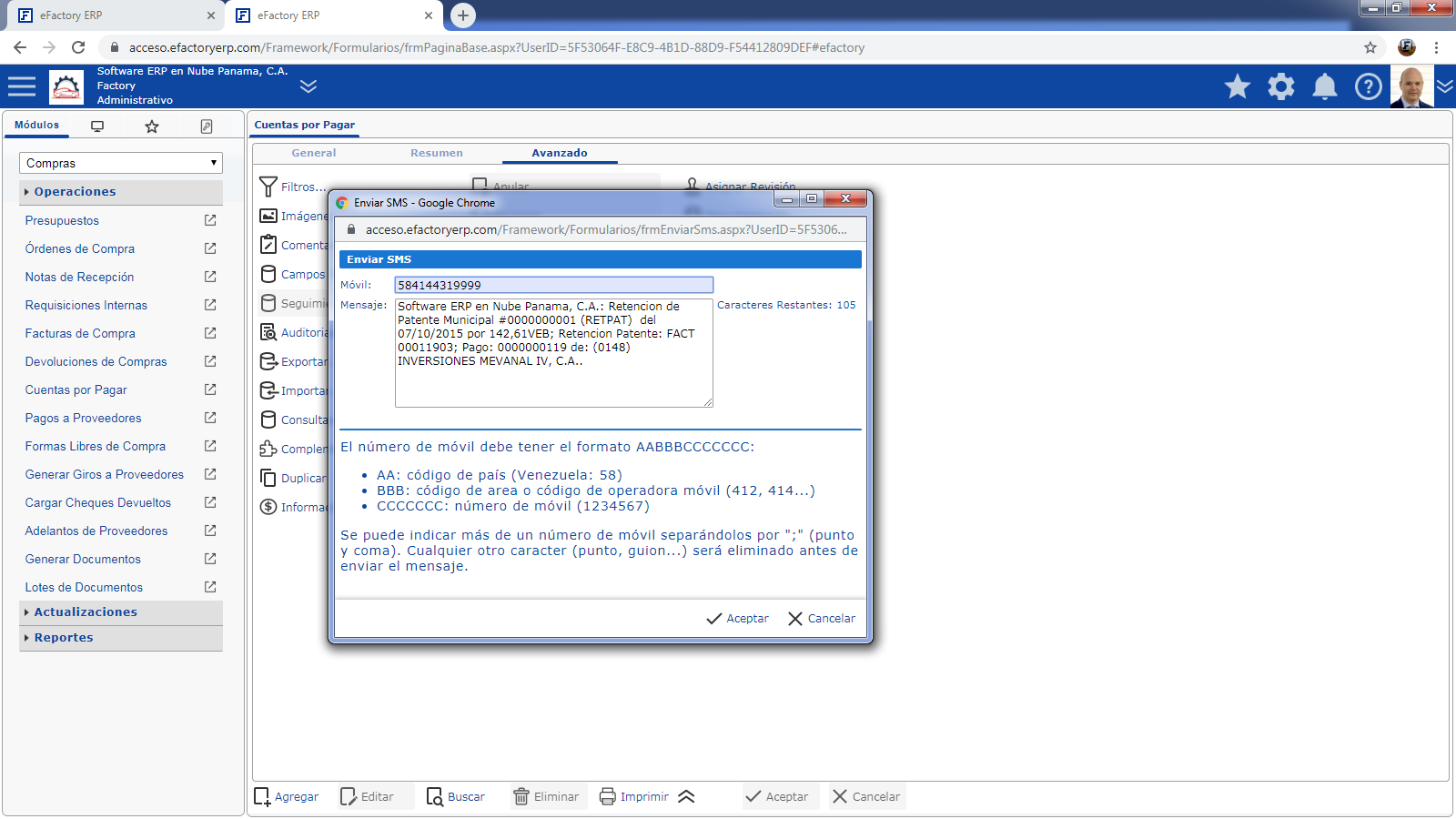Open Devoluciones de Compras link
The image size is (1456, 819).
click(x=96, y=362)
